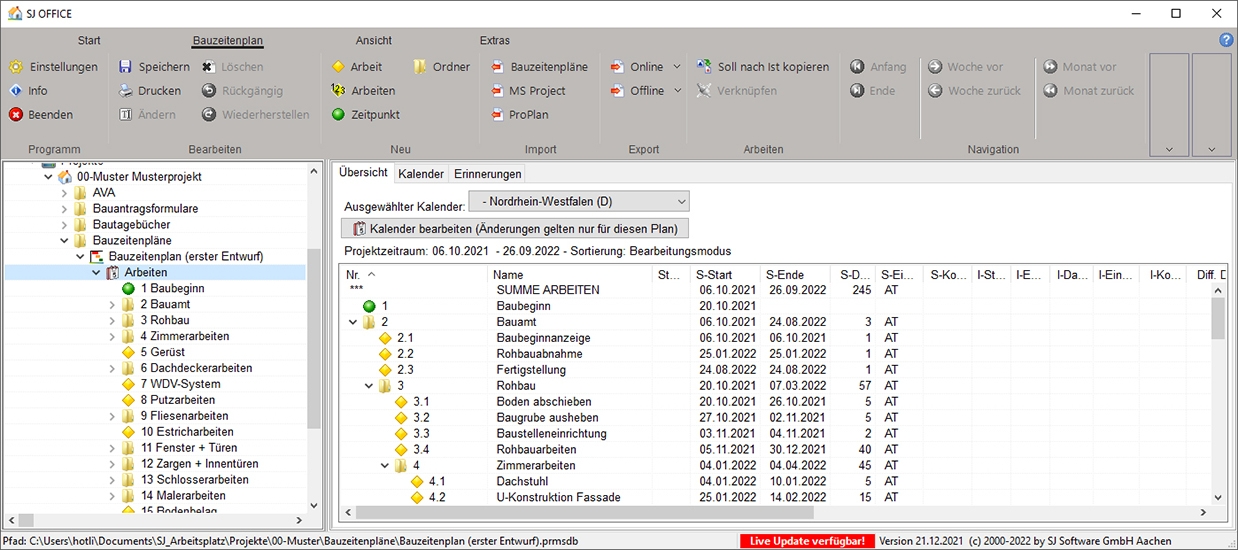Open the help question mark icon
Viewport: 1238px width, 550px height.
point(1226,40)
